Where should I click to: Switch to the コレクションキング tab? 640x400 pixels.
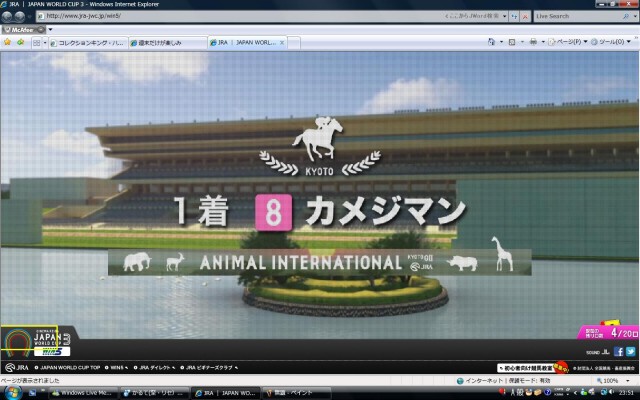click(x=88, y=43)
